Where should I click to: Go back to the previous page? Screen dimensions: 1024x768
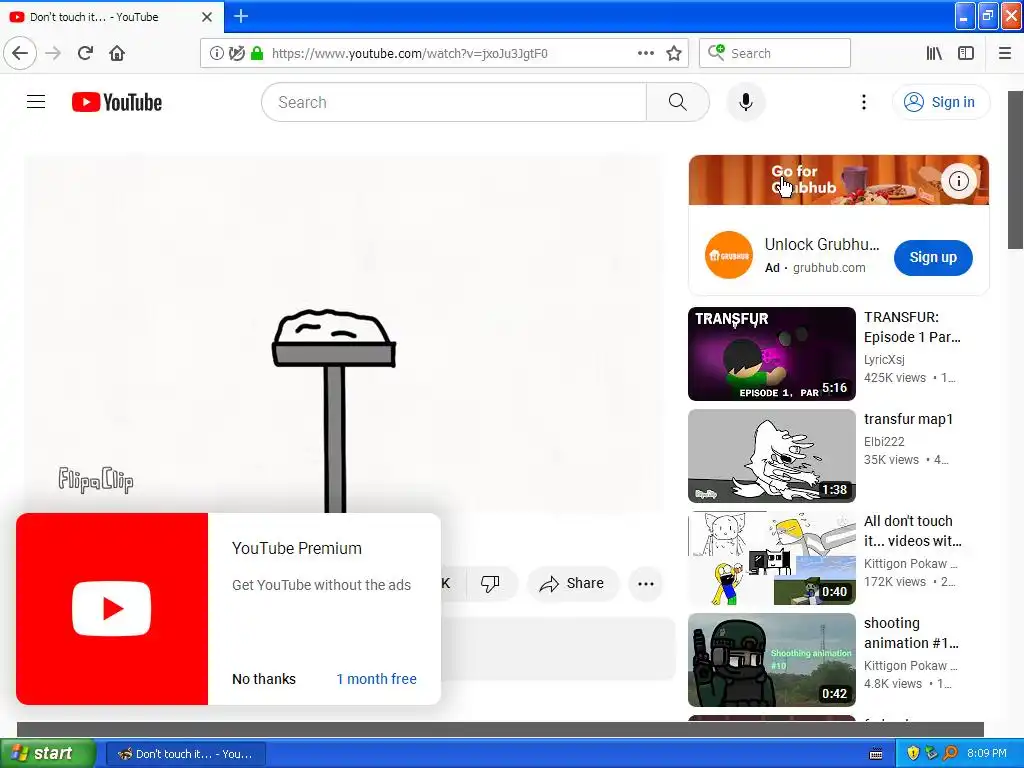point(20,53)
